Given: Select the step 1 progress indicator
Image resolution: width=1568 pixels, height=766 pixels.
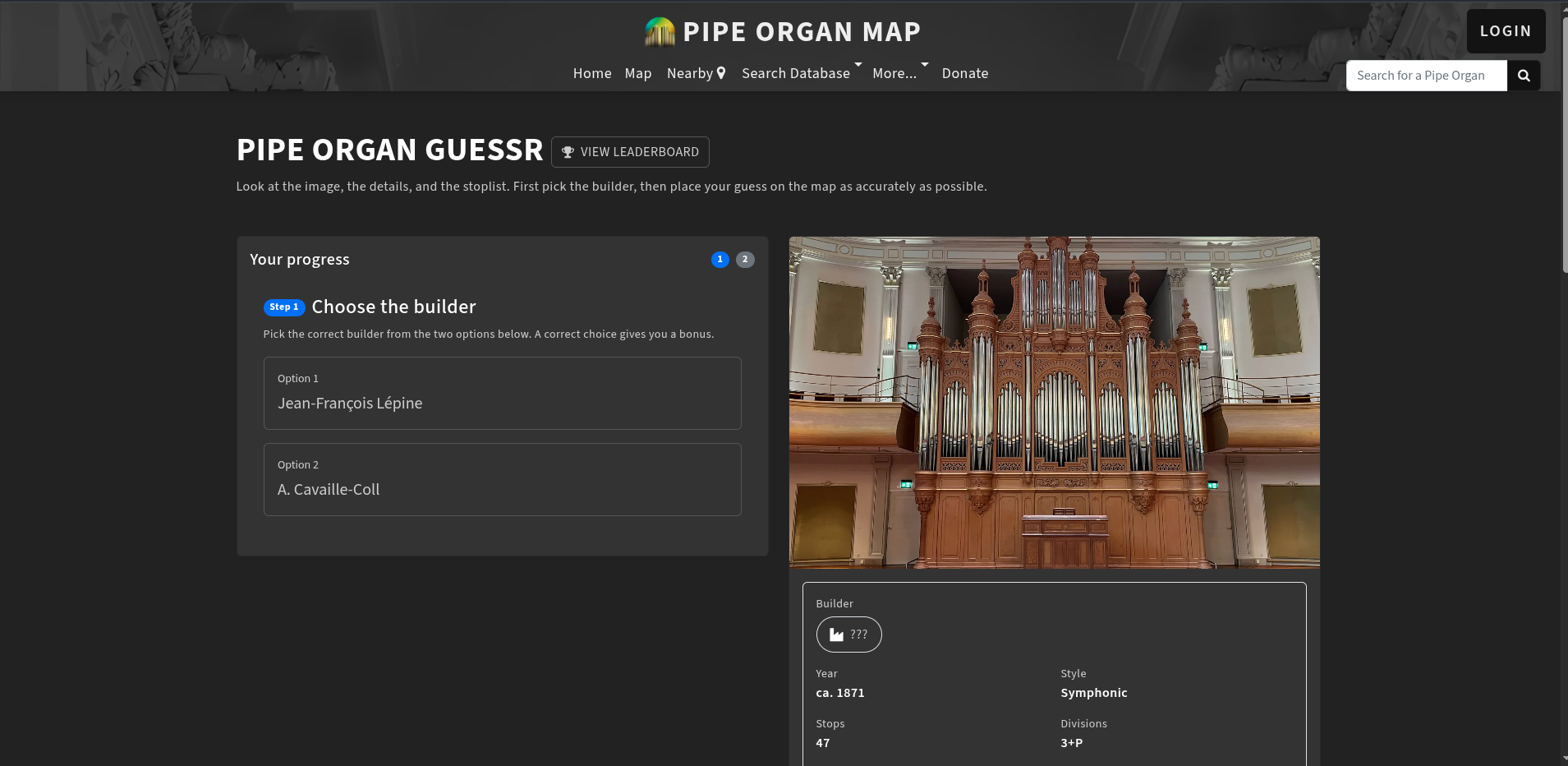Looking at the screenshot, I should point(720,260).
